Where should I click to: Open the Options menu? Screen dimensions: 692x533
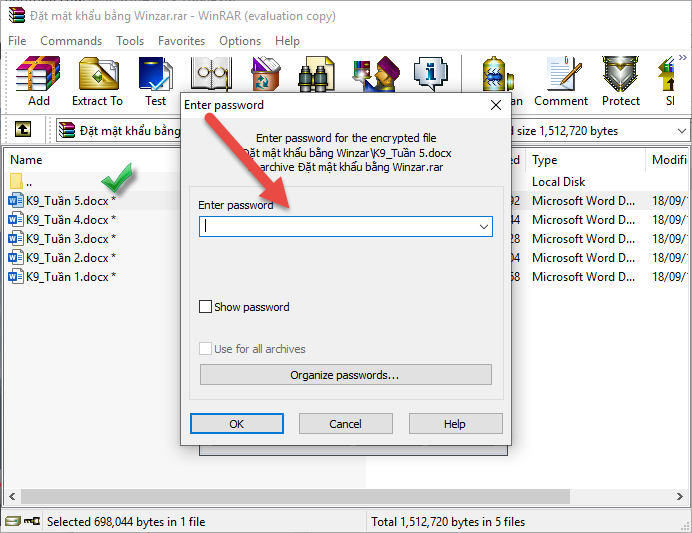click(240, 41)
